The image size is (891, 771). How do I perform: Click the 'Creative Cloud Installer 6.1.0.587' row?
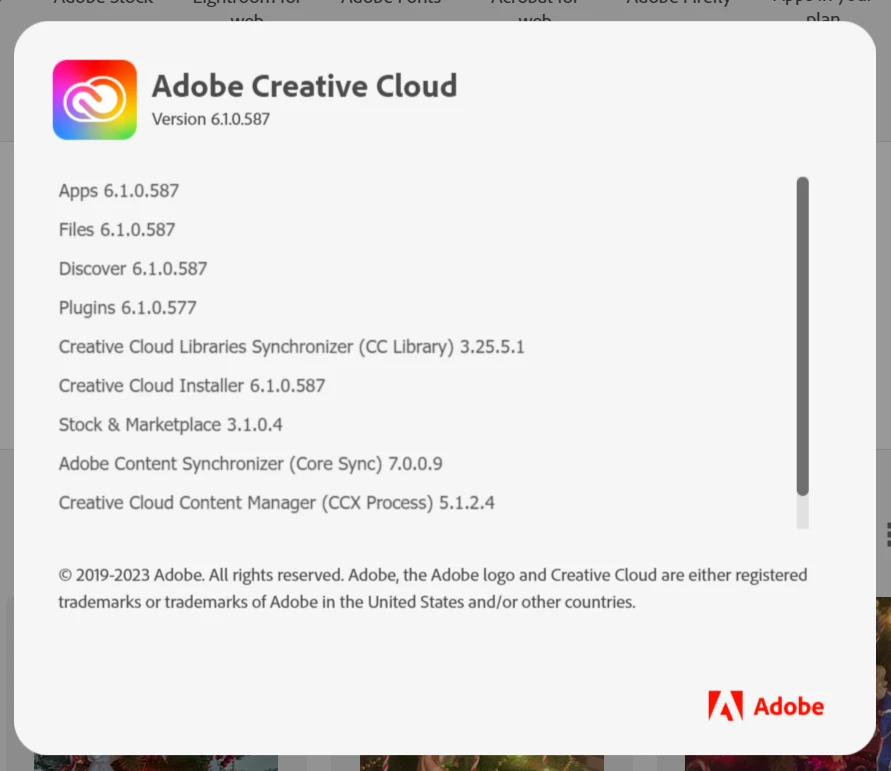point(192,386)
